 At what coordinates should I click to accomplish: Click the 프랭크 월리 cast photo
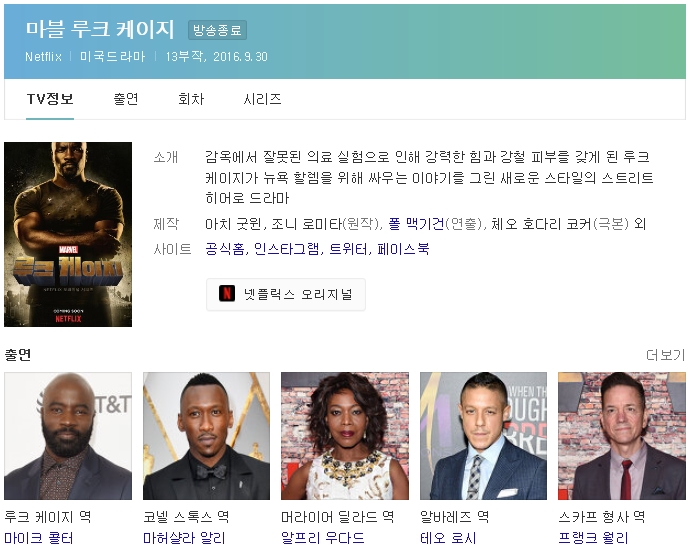[621, 436]
